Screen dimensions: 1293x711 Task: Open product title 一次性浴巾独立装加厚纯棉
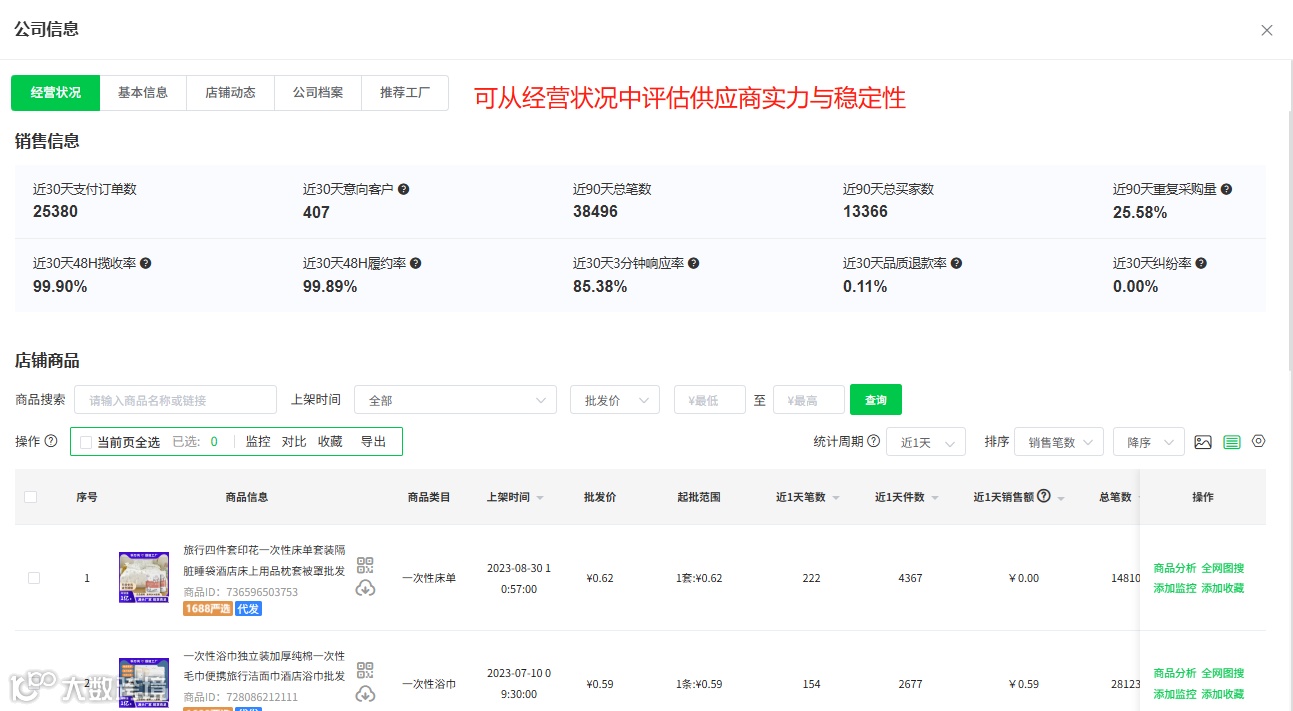tap(265, 666)
